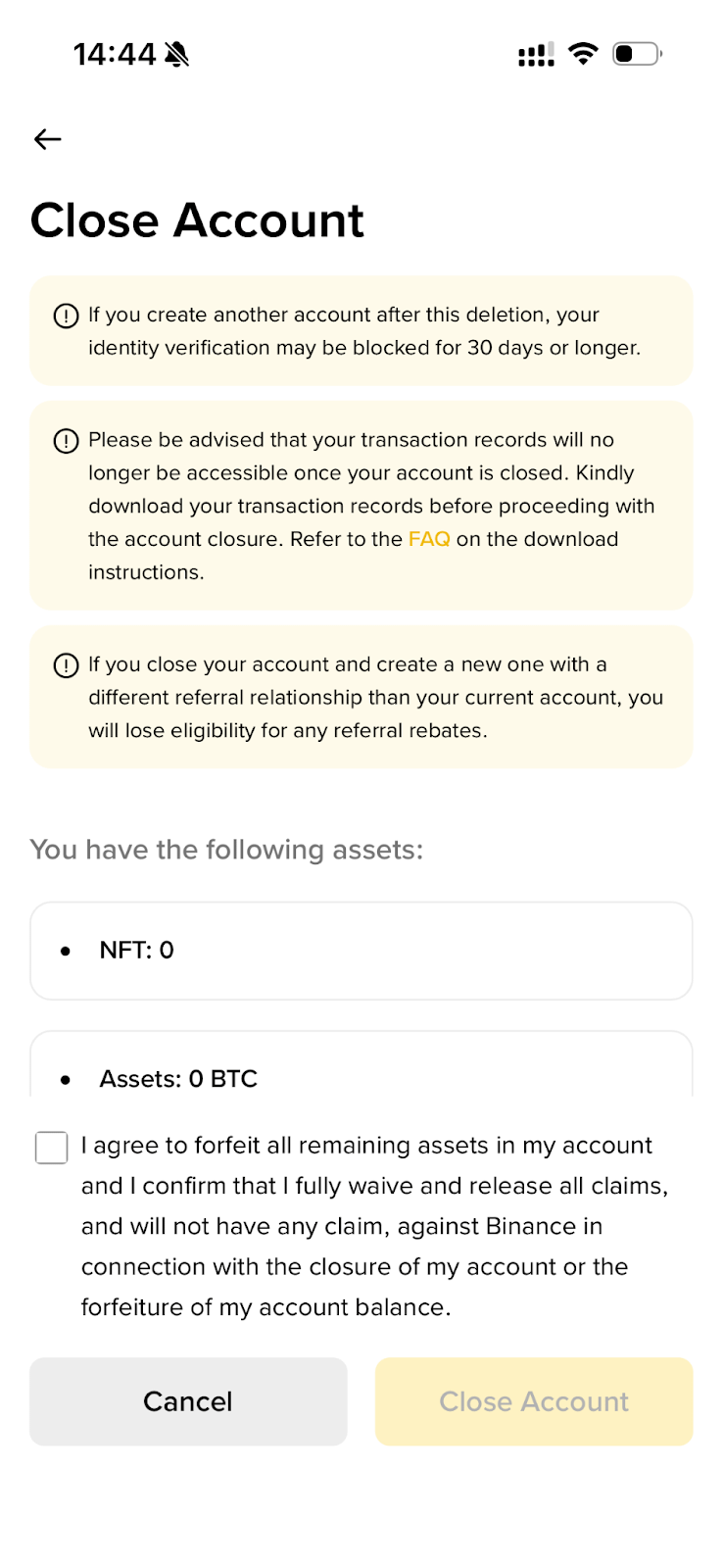Click the info icon beside referral rebates warning

66,665
